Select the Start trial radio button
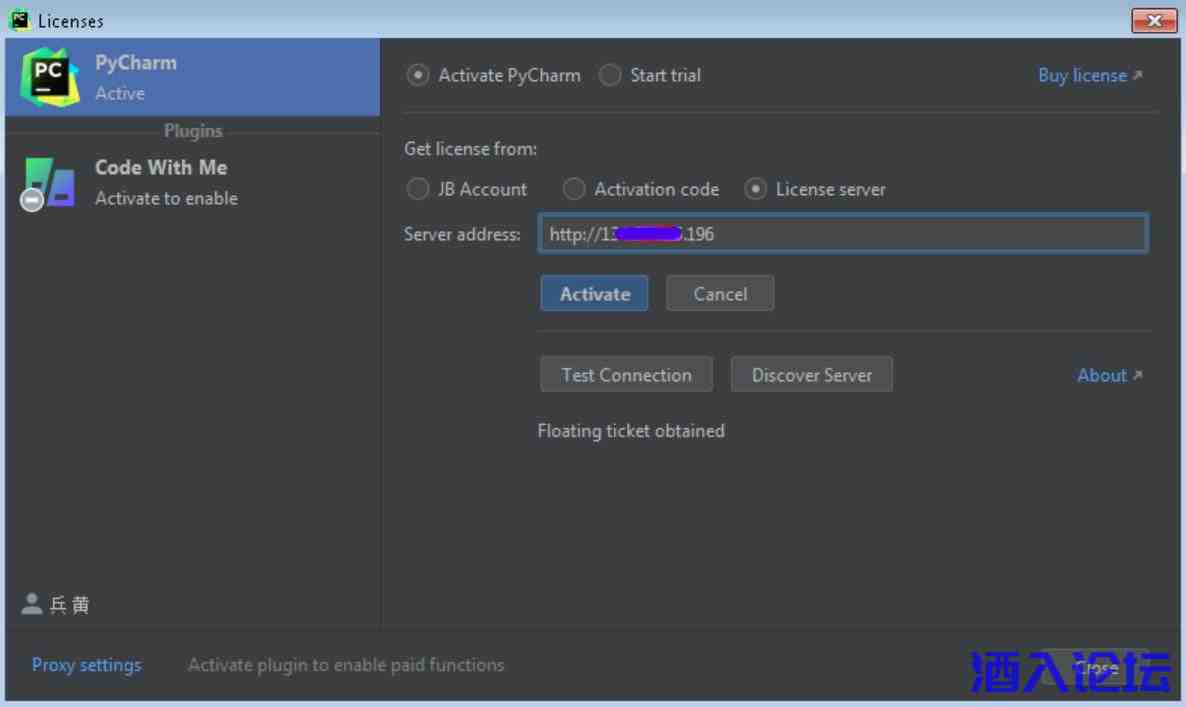Viewport: 1186px width, 707px height. coord(610,76)
